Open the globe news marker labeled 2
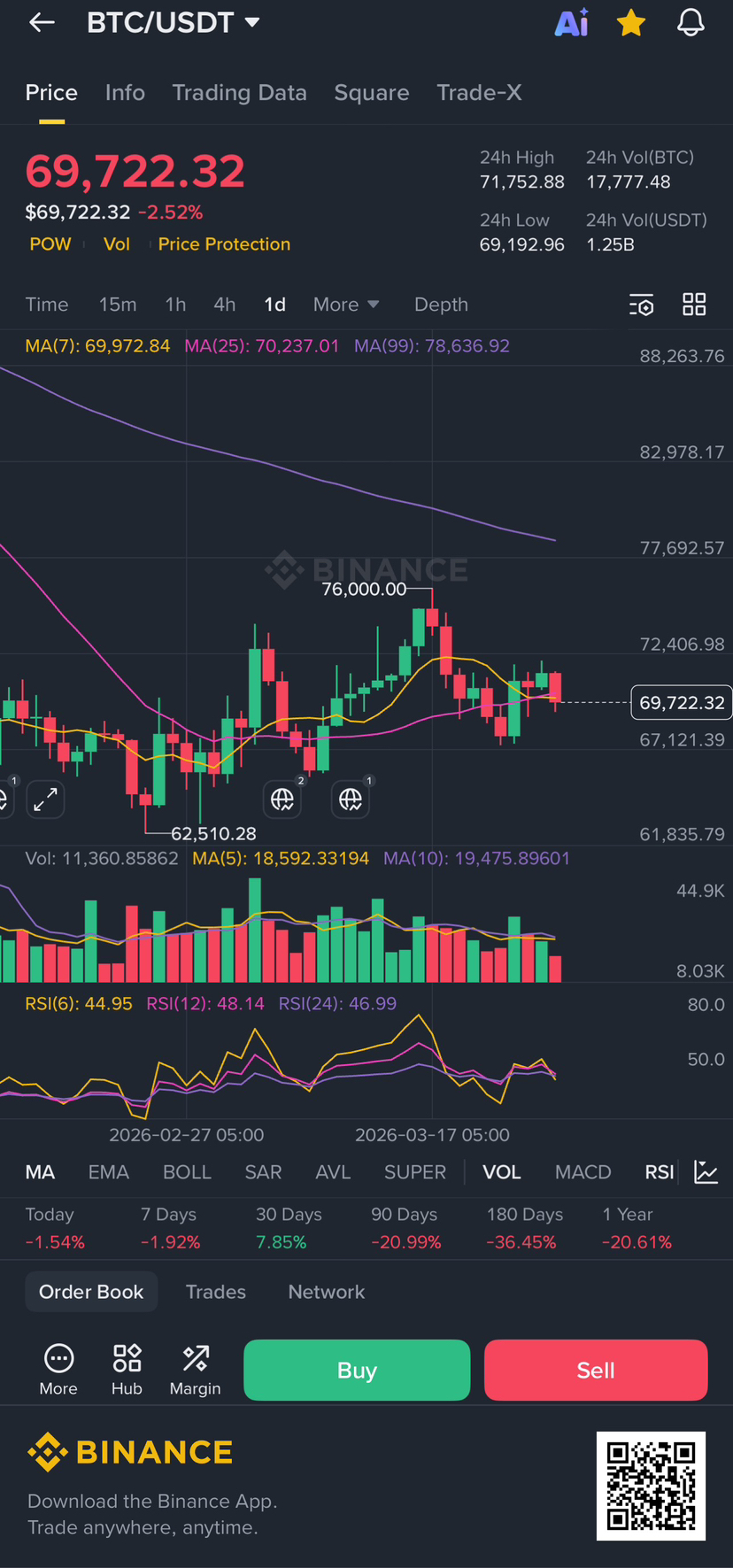Image resolution: width=733 pixels, height=1568 pixels. click(282, 799)
